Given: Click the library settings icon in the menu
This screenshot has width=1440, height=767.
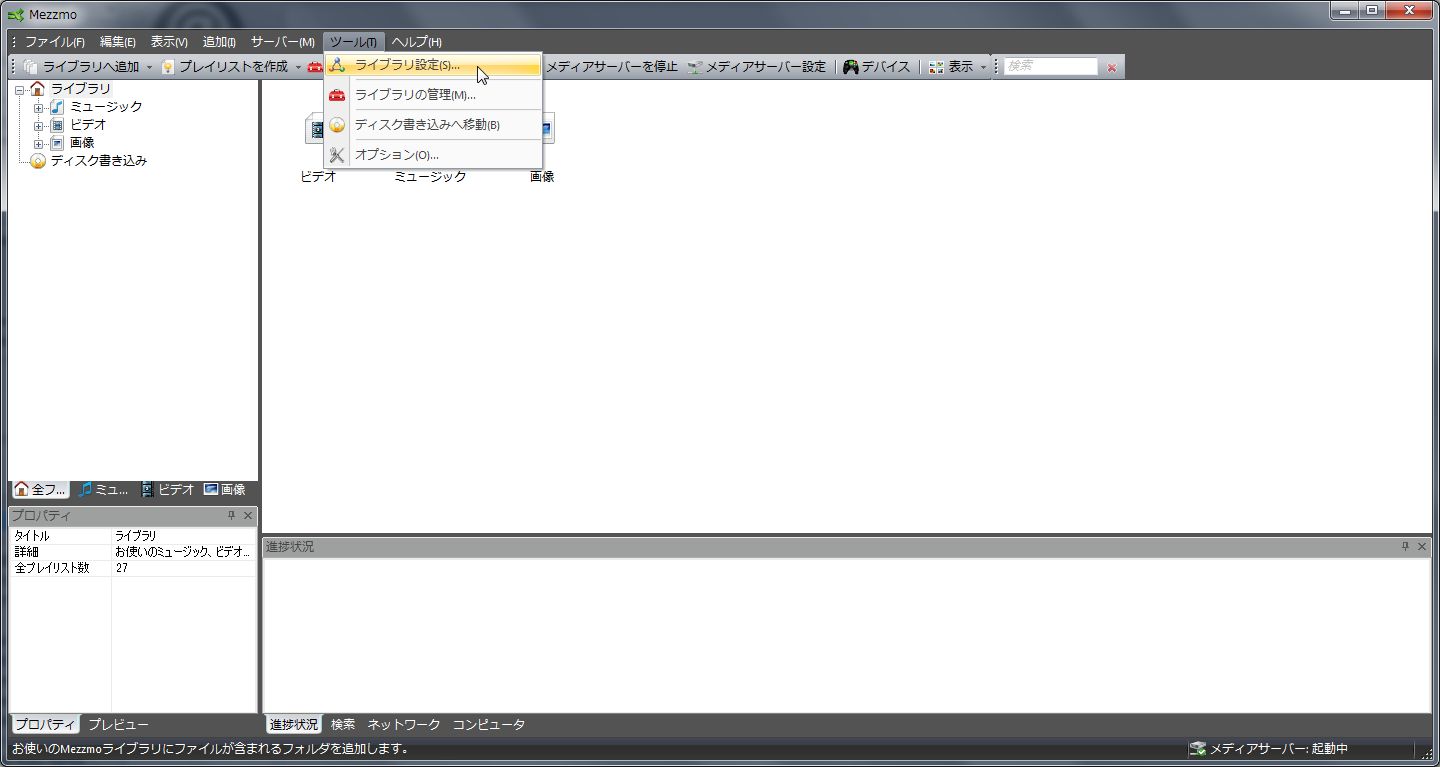Looking at the screenshot, I should [x=337, y=65].
